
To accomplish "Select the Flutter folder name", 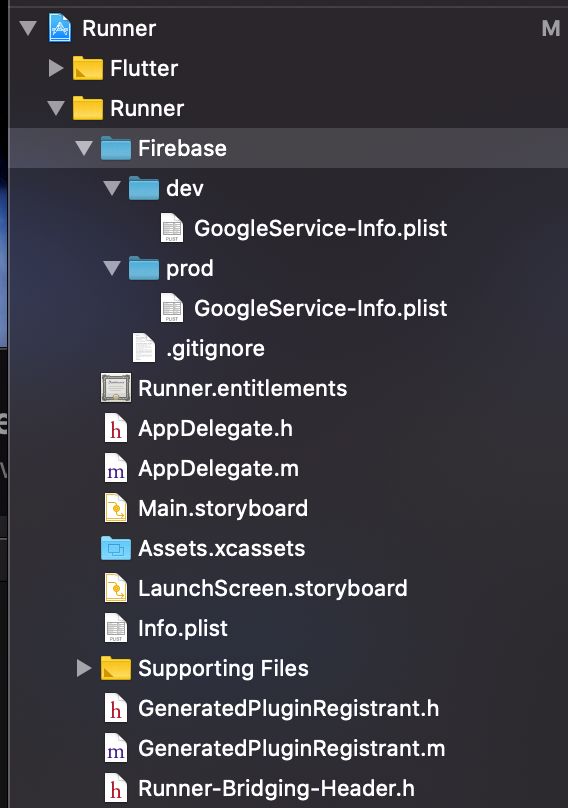I will pos(144,69).
